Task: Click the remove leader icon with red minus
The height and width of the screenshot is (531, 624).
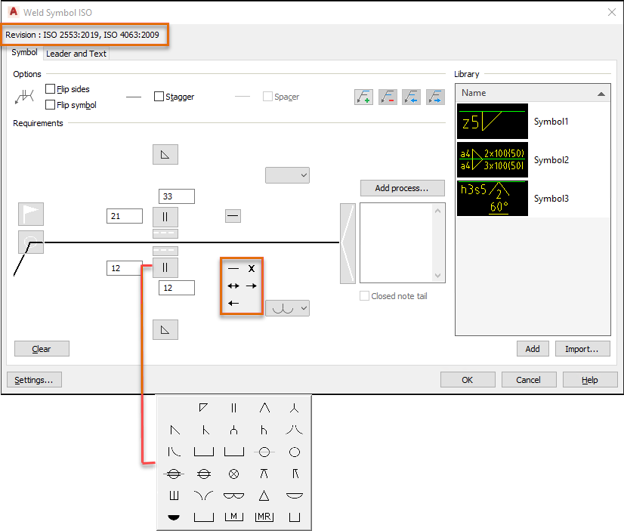Action: coord(387,97)
